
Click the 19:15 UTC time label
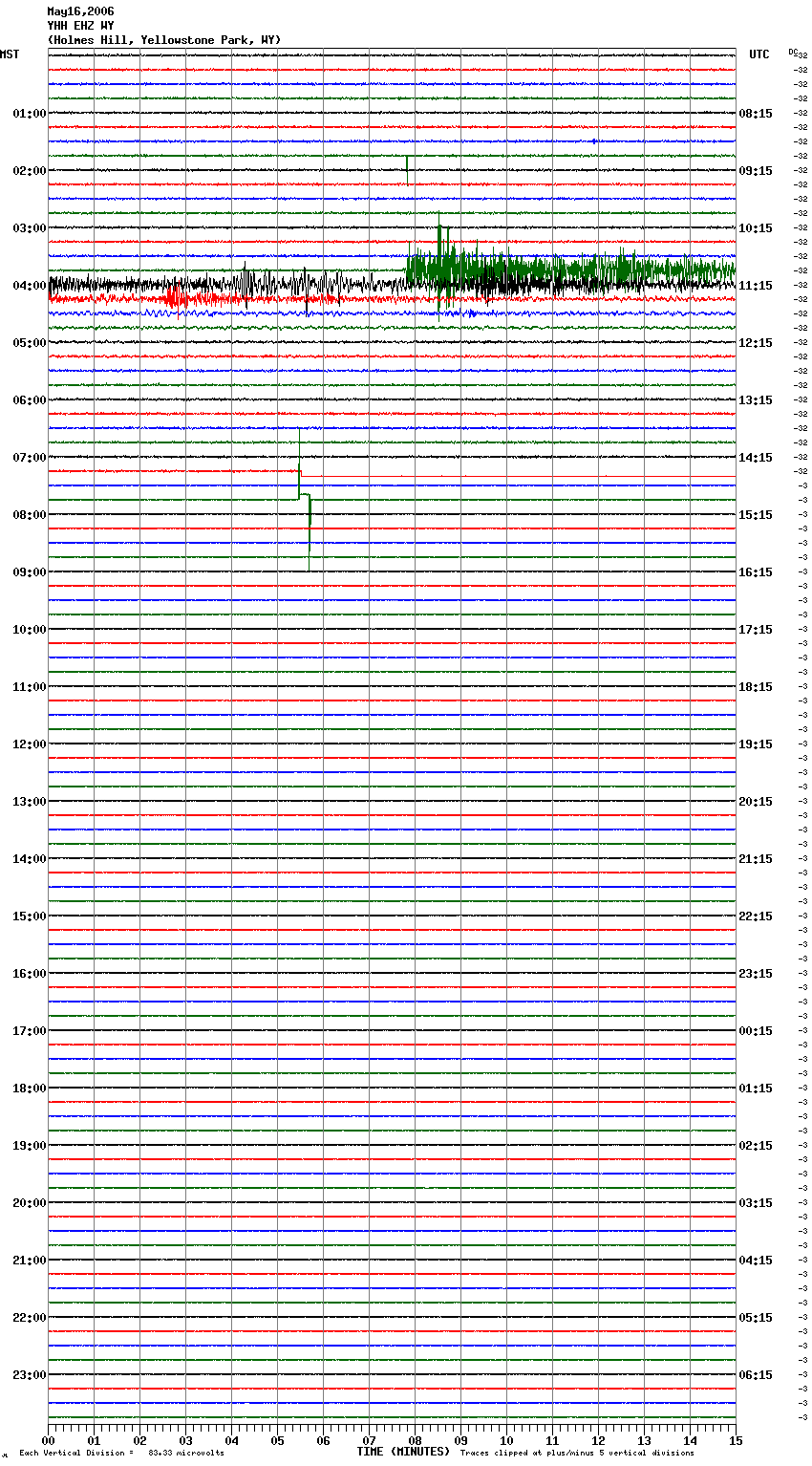pyautogui.click(x=756, y=744)
